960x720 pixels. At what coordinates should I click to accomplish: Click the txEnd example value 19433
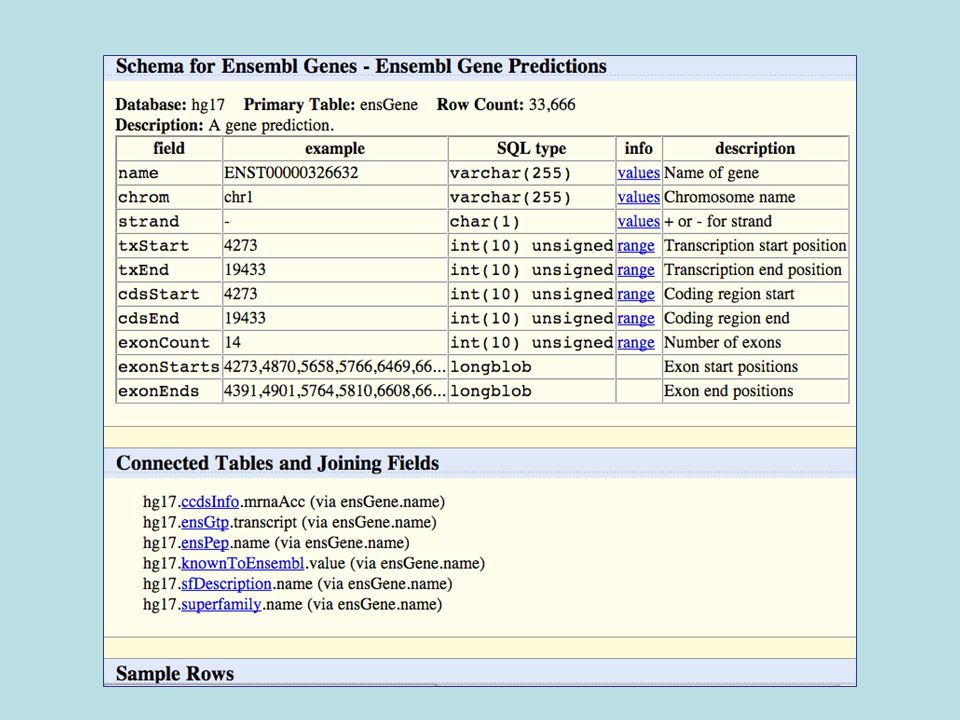point(245,270)
